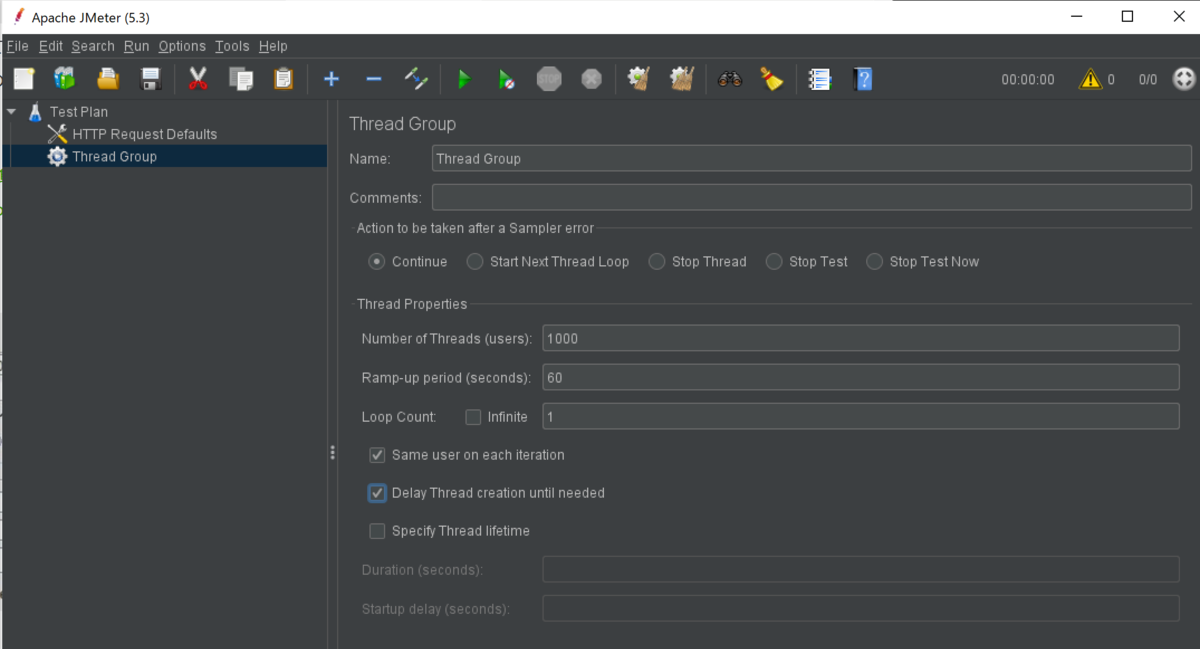Image resolution: width=1200 pixels, height=649 pixels.
Task: Select the Stop Test Now option
Action: tap(875, 262)
